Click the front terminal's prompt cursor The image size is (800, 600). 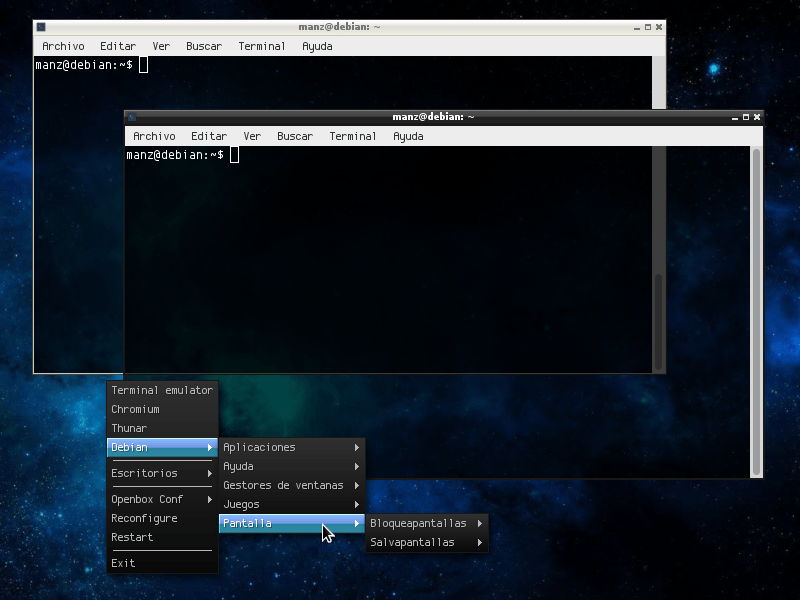[x=234, y=155]
